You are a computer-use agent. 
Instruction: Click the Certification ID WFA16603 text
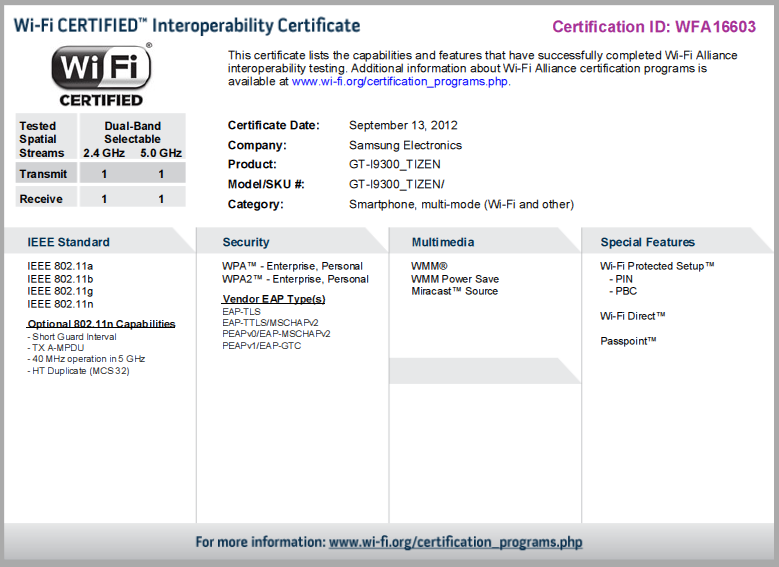tap(654, 27)
